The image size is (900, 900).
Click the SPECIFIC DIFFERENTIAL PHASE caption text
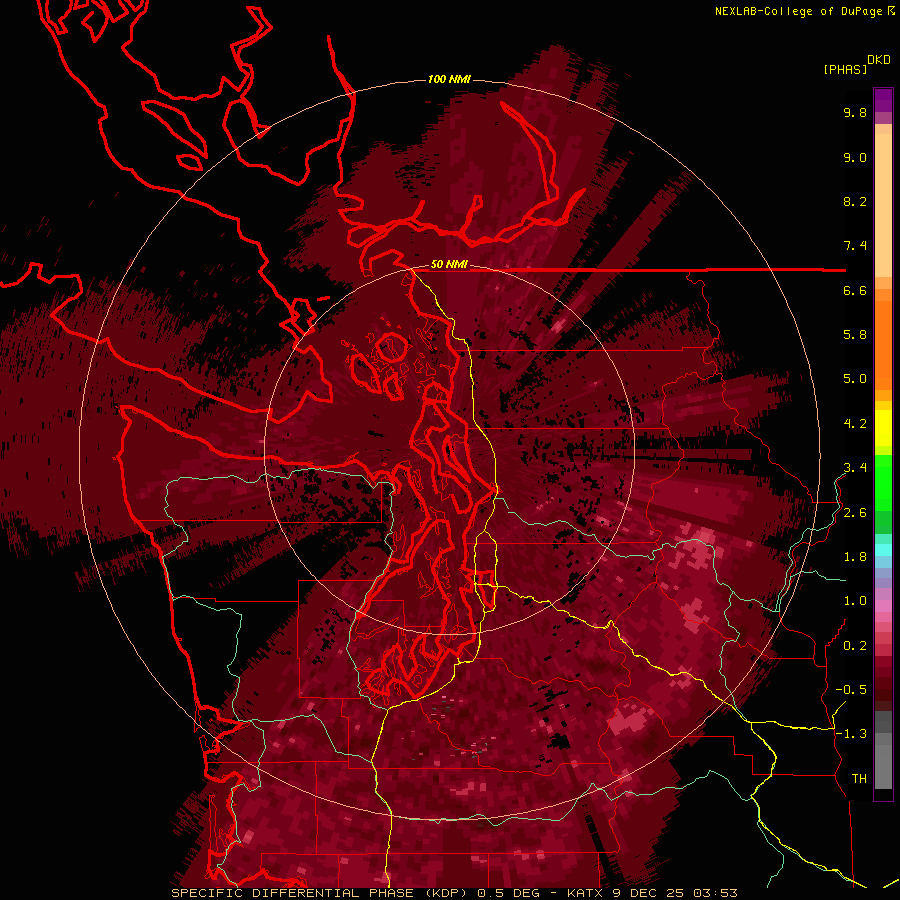[x=292, y=893]
